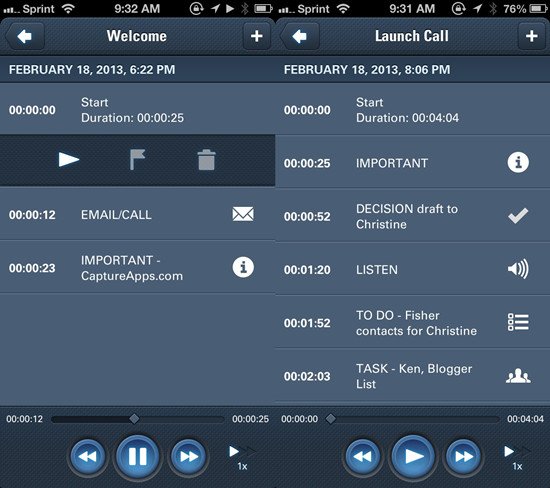Image resolution: width=550 pixels, height=488 pixels.
Task: Tap the plus button on Welcome screen
Action: click(257, 36)
